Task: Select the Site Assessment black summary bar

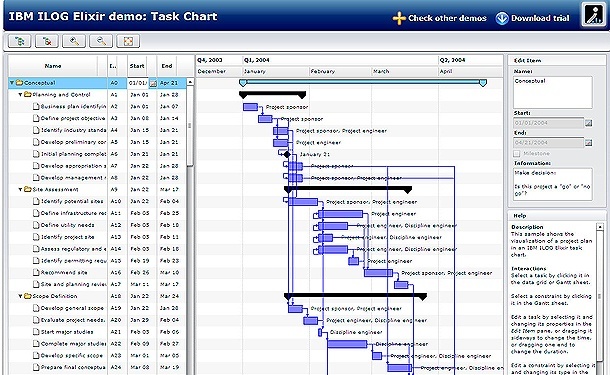Action: point(348,189)
